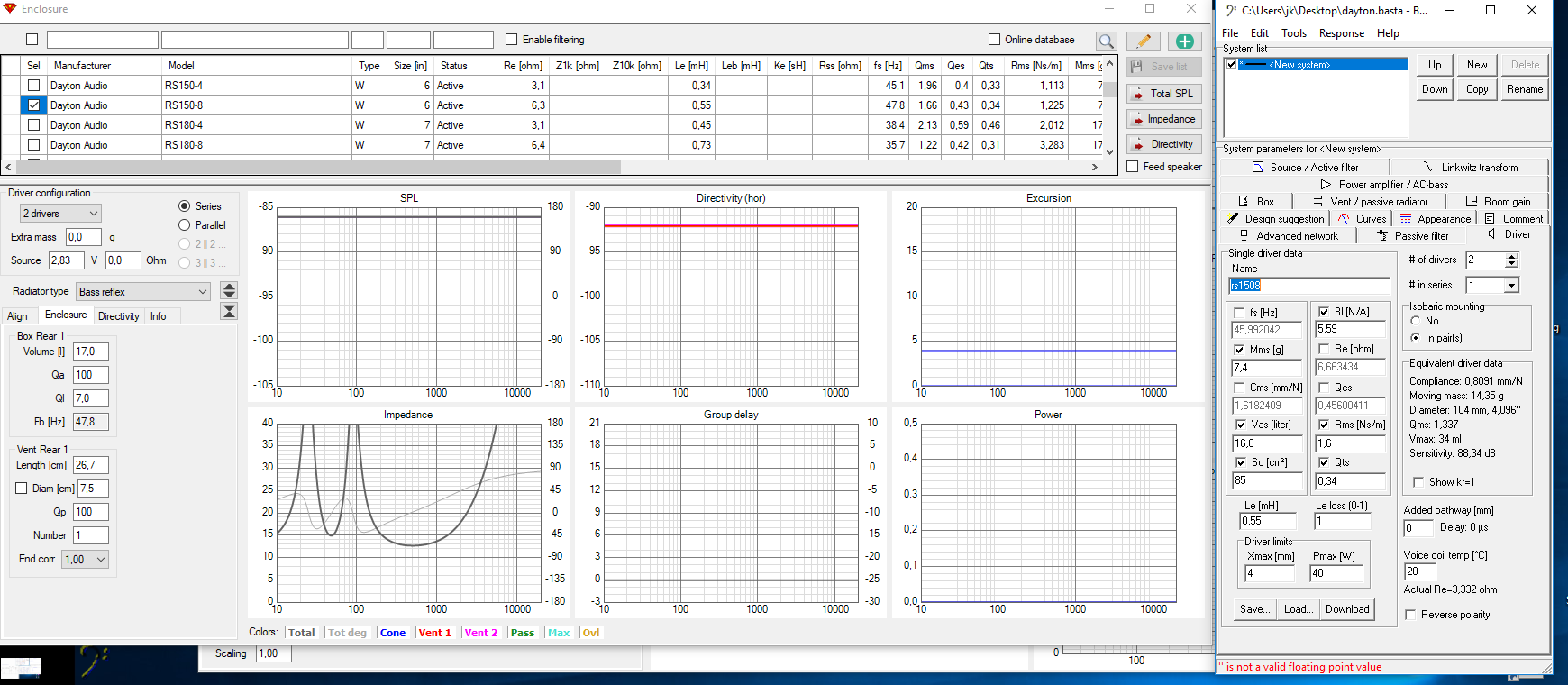This screenshot has height=685, width=1568.
Task: Open the Tools menu
Action: [1294, 33]
